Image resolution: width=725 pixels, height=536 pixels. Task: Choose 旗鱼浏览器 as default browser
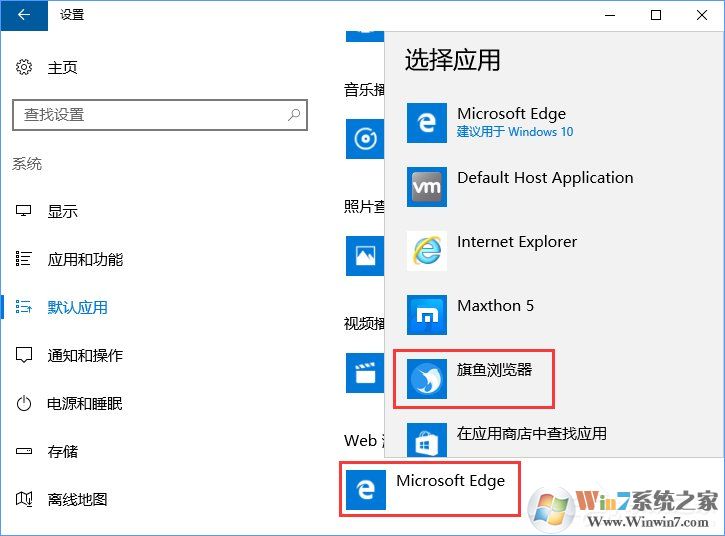click(x=494, y=370)
